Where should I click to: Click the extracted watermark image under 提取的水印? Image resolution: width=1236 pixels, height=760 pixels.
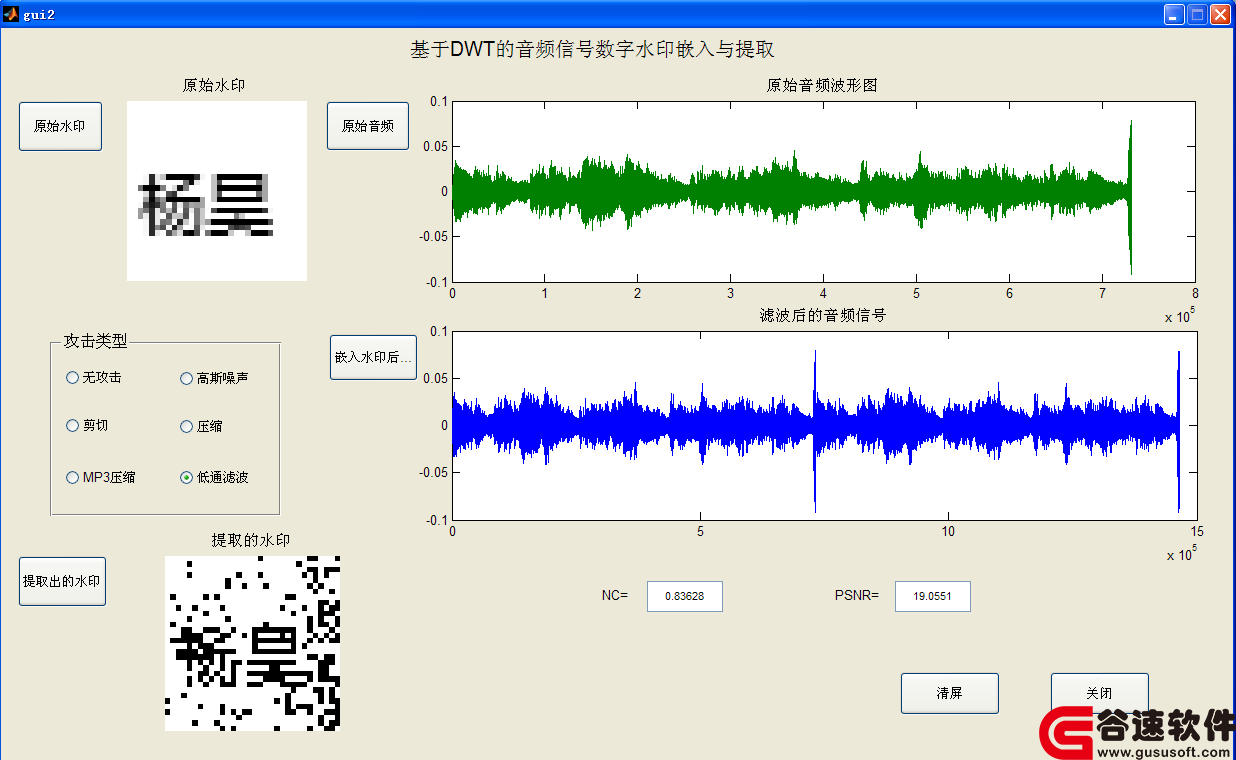coord(253,643)
